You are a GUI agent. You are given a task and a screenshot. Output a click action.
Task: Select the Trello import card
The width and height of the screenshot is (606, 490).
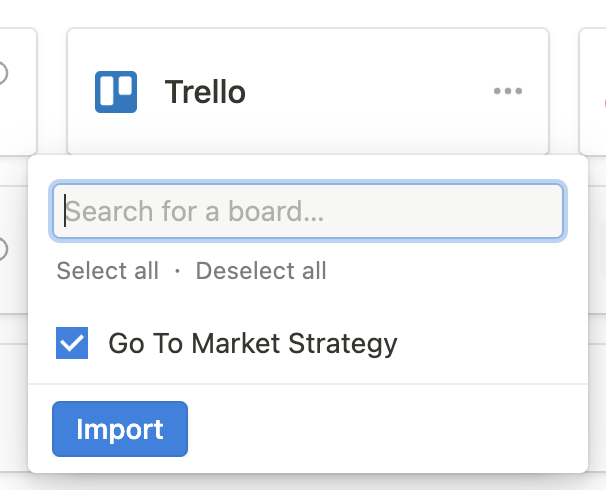point(308,91)
